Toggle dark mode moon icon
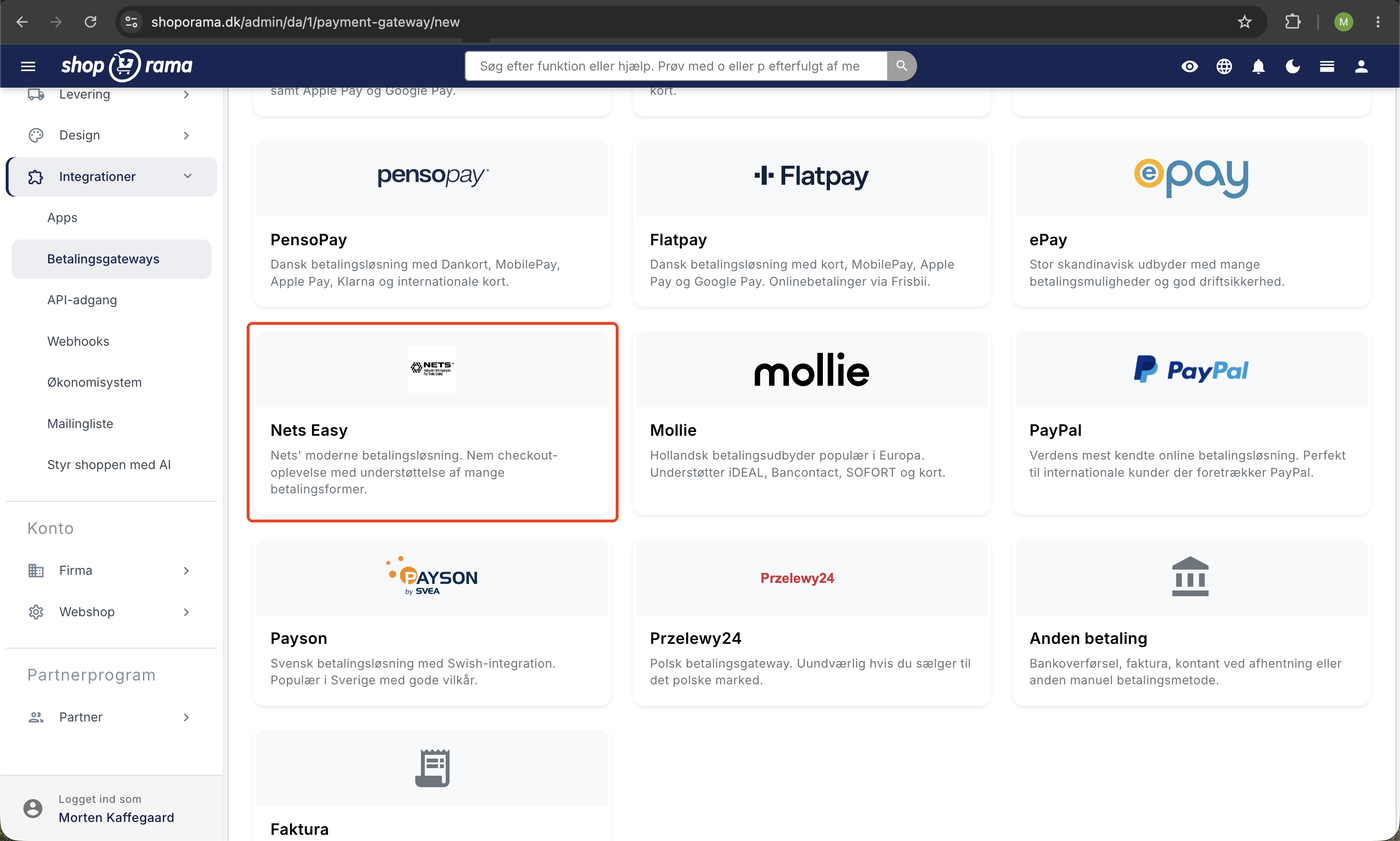Screen dimensions: 1400x841 pos(1293,66)
